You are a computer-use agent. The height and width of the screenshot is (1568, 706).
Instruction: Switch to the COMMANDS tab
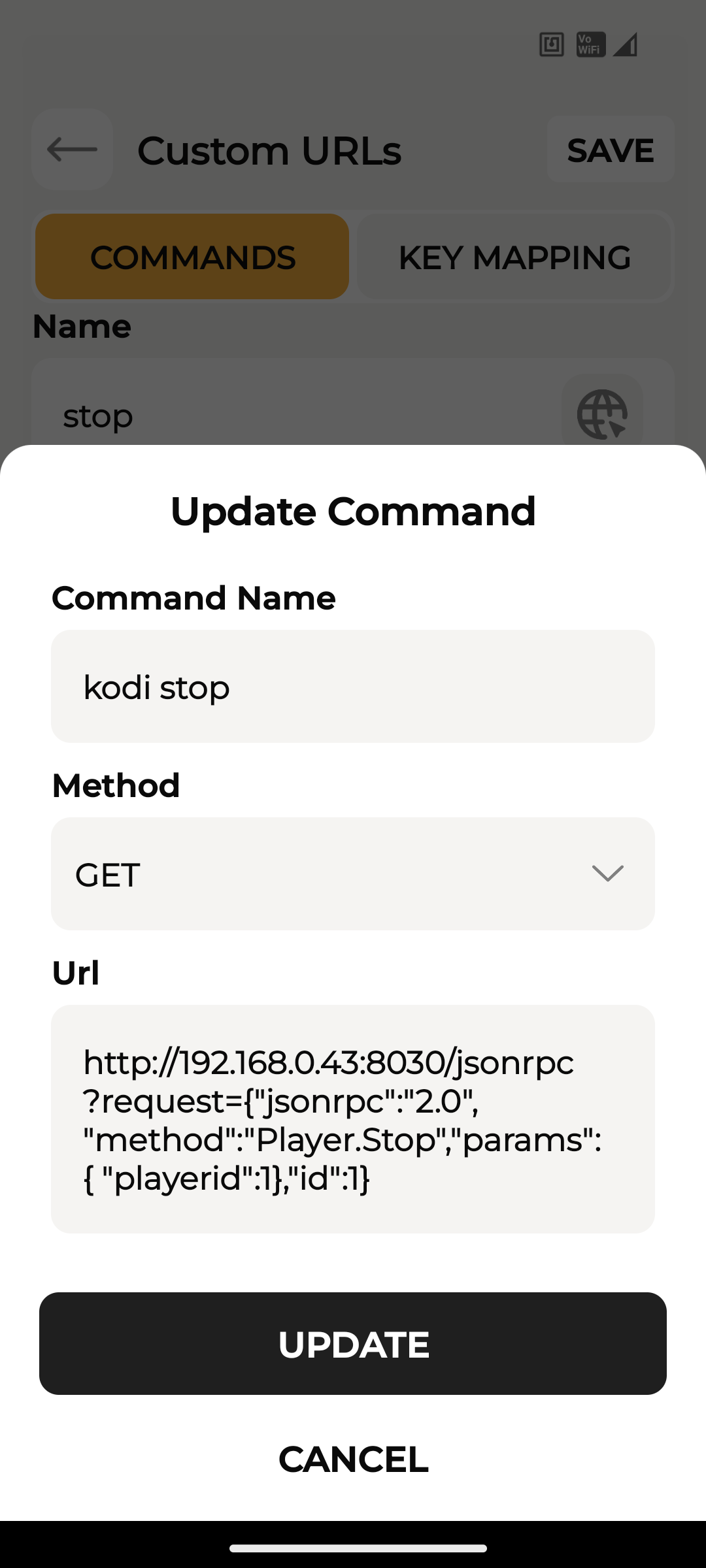pyautogui.click(x=192, y=257)
